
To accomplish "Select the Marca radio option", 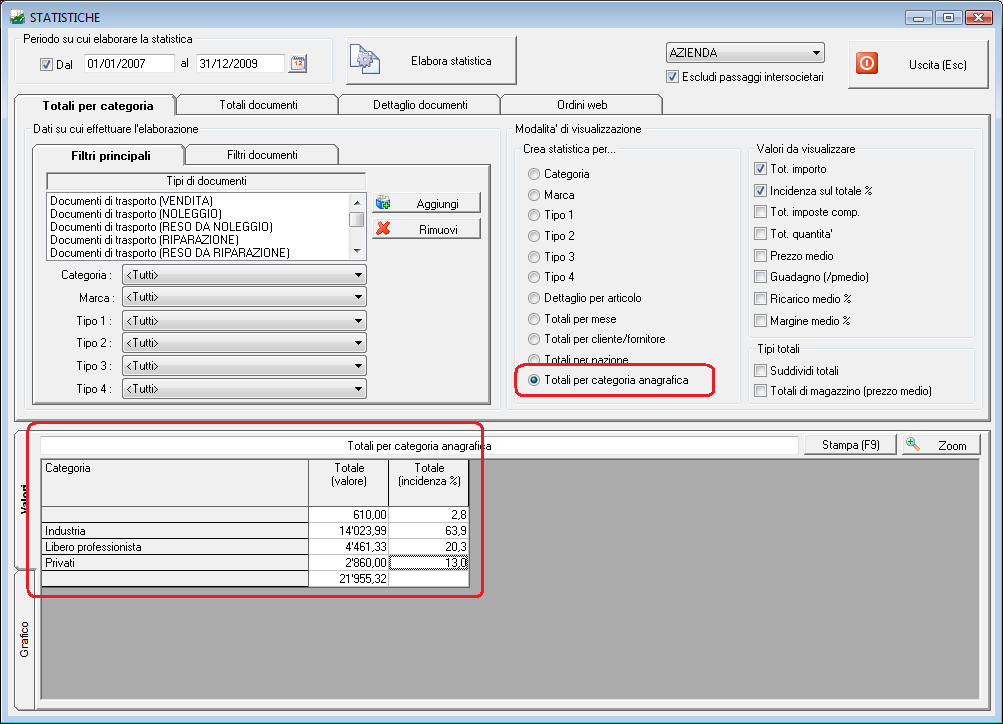I will [x=533, y=195].
